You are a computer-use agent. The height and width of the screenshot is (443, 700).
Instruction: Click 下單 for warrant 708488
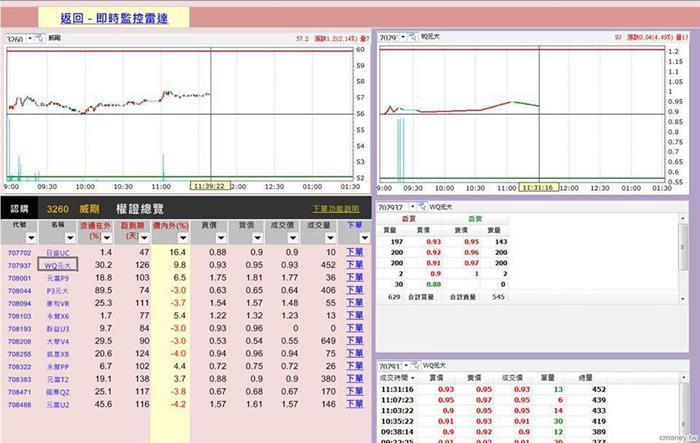[355, 404]
